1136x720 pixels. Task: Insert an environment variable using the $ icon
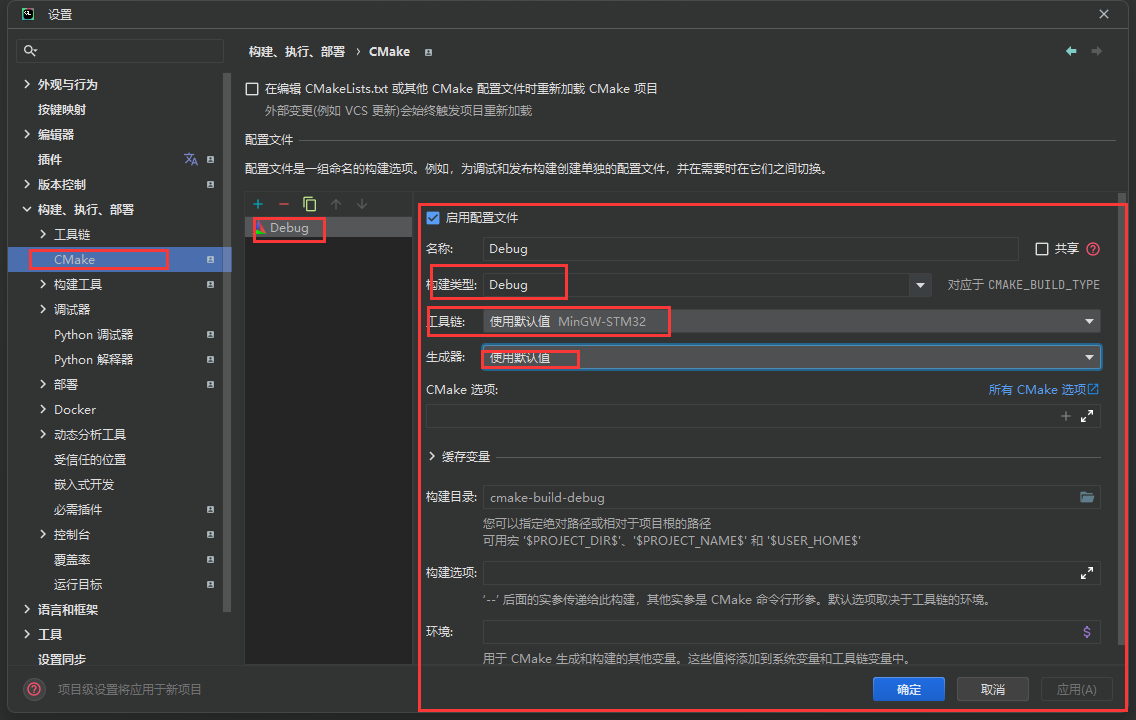point(1087,631)
